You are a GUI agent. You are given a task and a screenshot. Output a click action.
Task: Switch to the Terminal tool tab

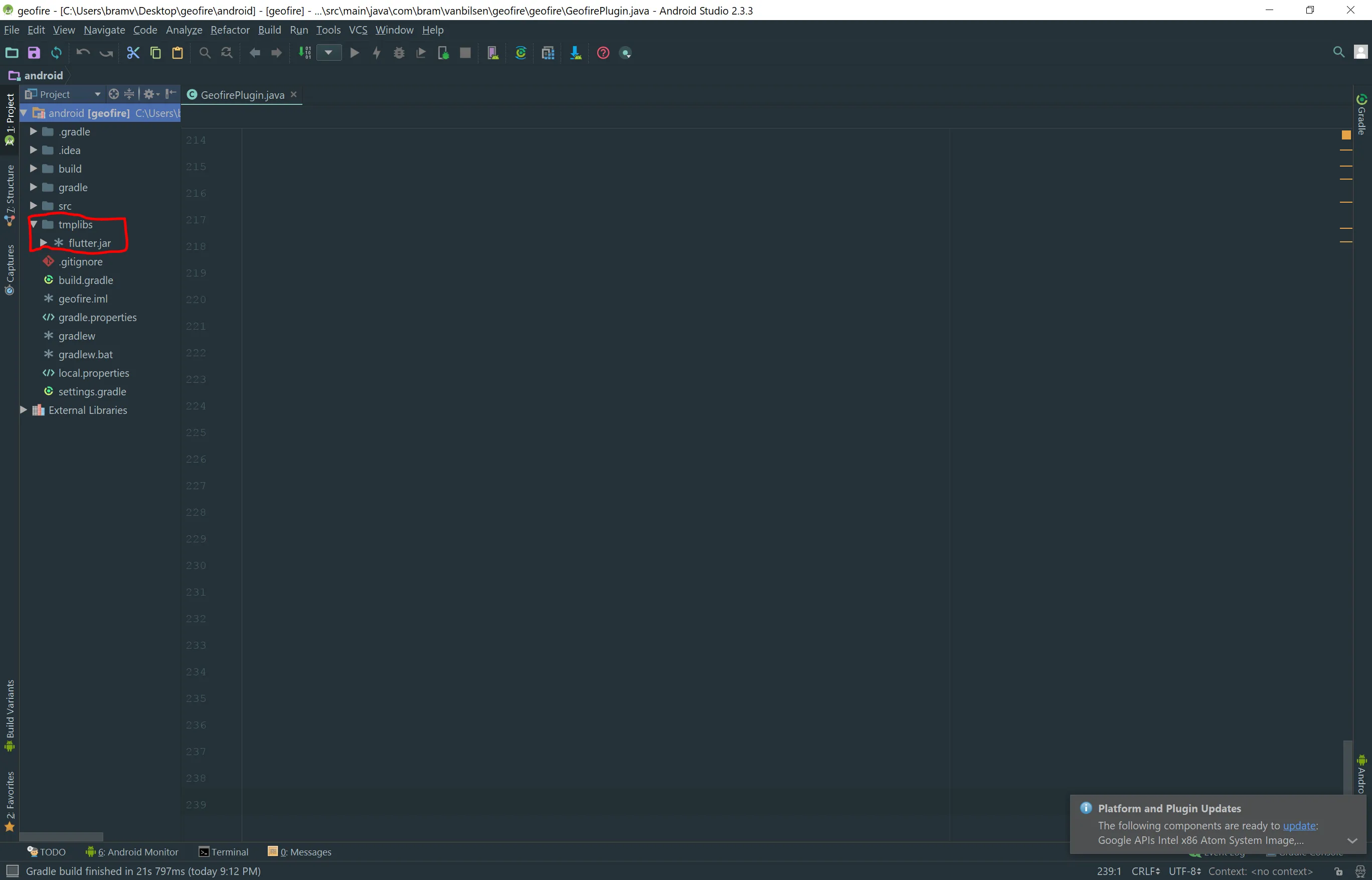pyautogui.click(x=223, y=852)
